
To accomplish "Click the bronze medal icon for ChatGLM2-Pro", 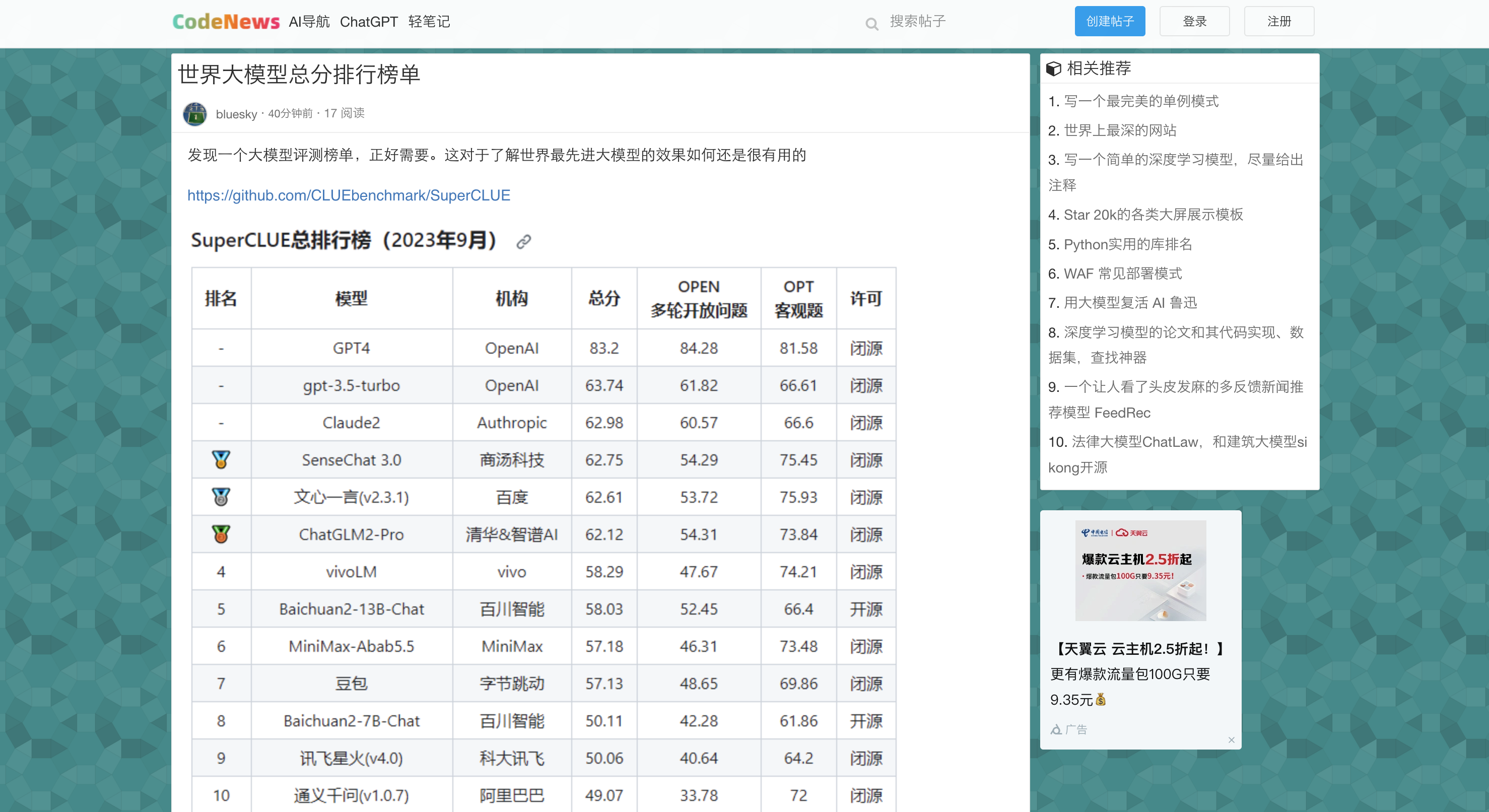I will 221,534.
